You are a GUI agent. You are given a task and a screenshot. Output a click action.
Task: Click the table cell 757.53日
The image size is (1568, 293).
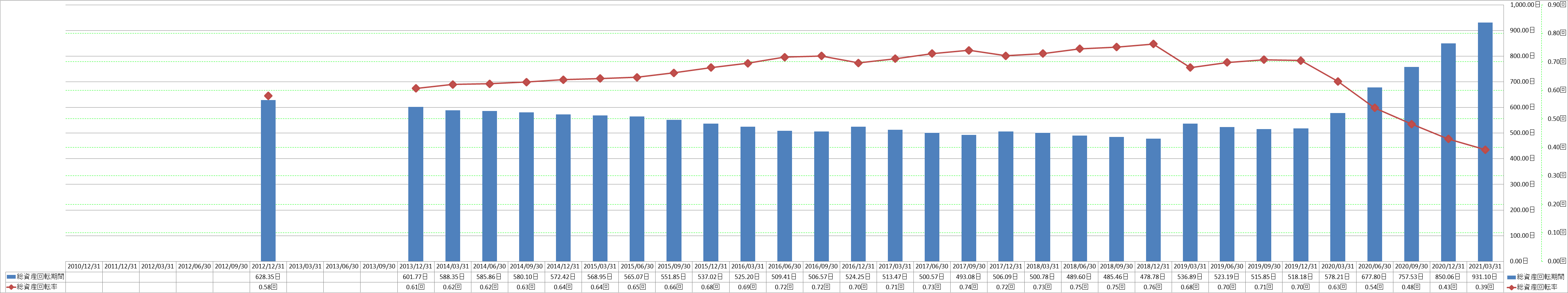pos(1411,277)
